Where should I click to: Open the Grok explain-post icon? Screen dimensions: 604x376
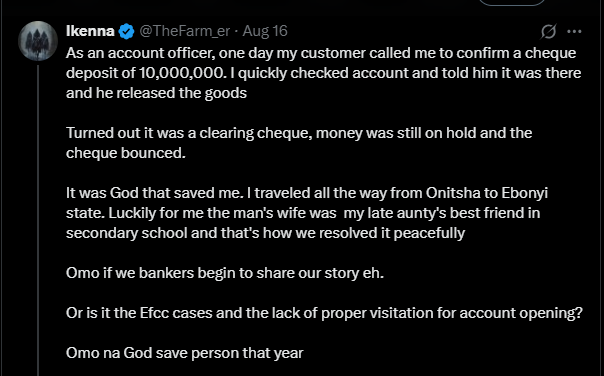click(x=548, y=31)
